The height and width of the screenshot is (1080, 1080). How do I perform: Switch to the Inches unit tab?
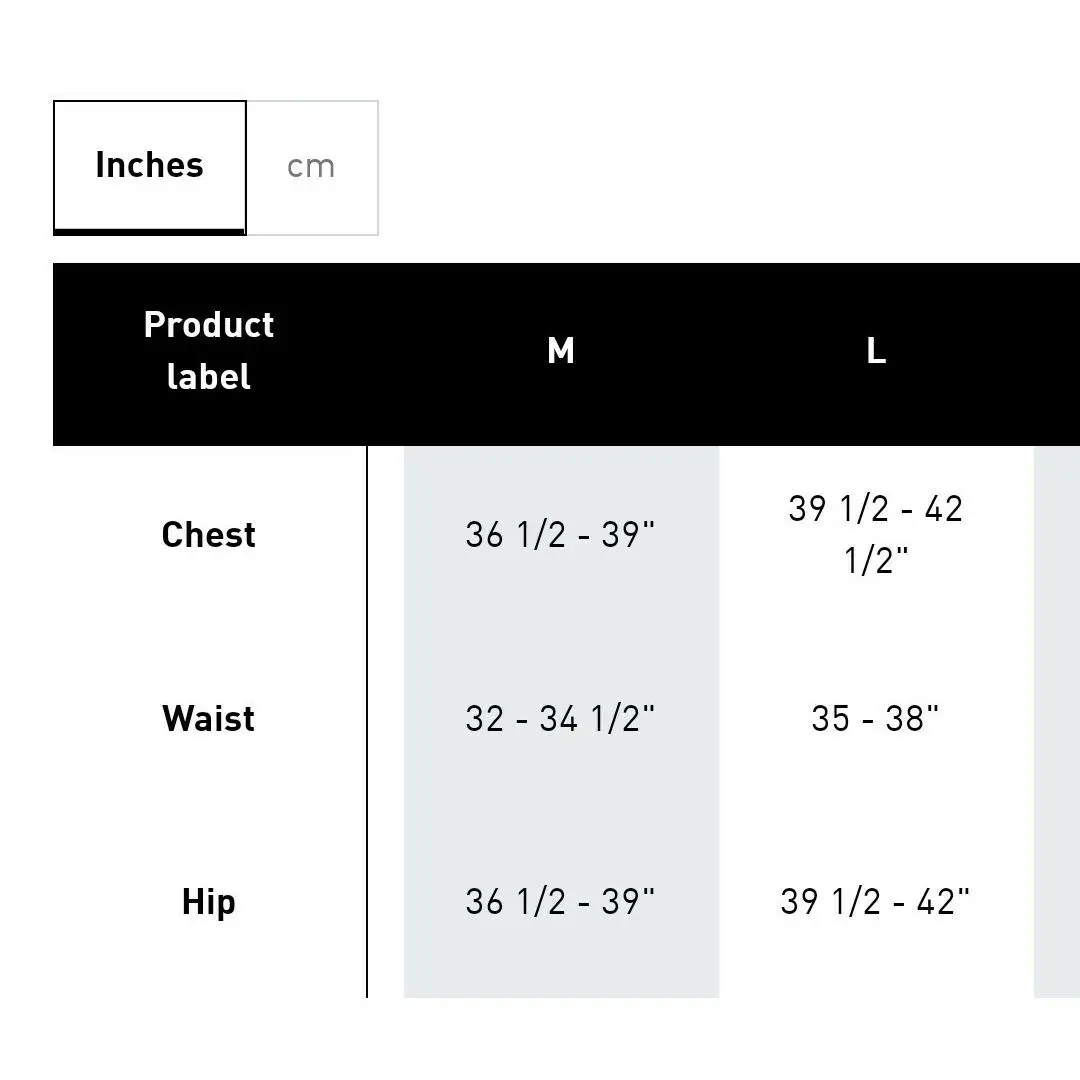(149, 167)
